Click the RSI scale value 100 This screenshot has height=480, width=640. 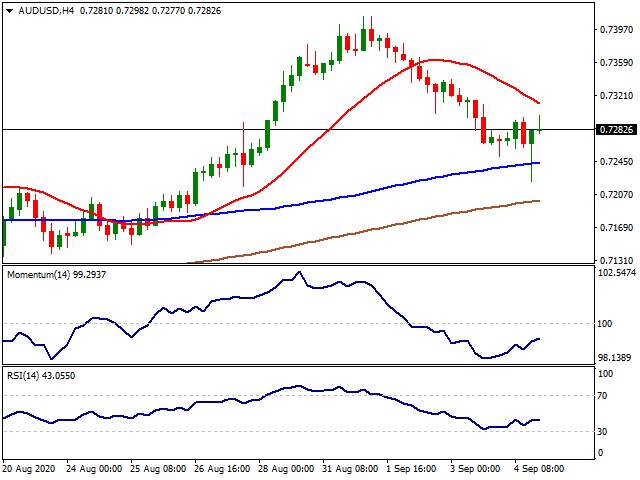(605, 374)
